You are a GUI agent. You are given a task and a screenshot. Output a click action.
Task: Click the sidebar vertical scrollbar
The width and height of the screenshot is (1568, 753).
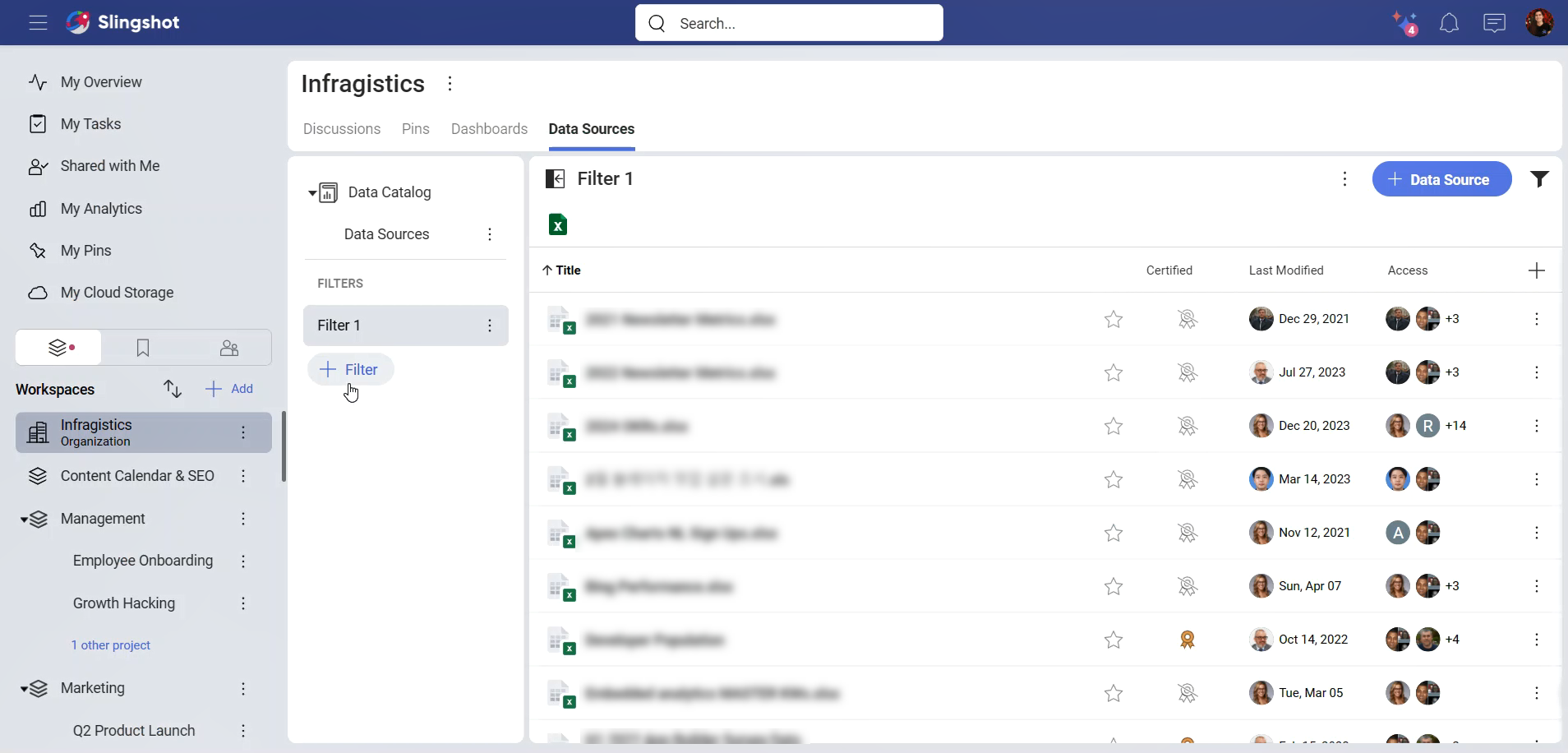[x=284, y=446]
